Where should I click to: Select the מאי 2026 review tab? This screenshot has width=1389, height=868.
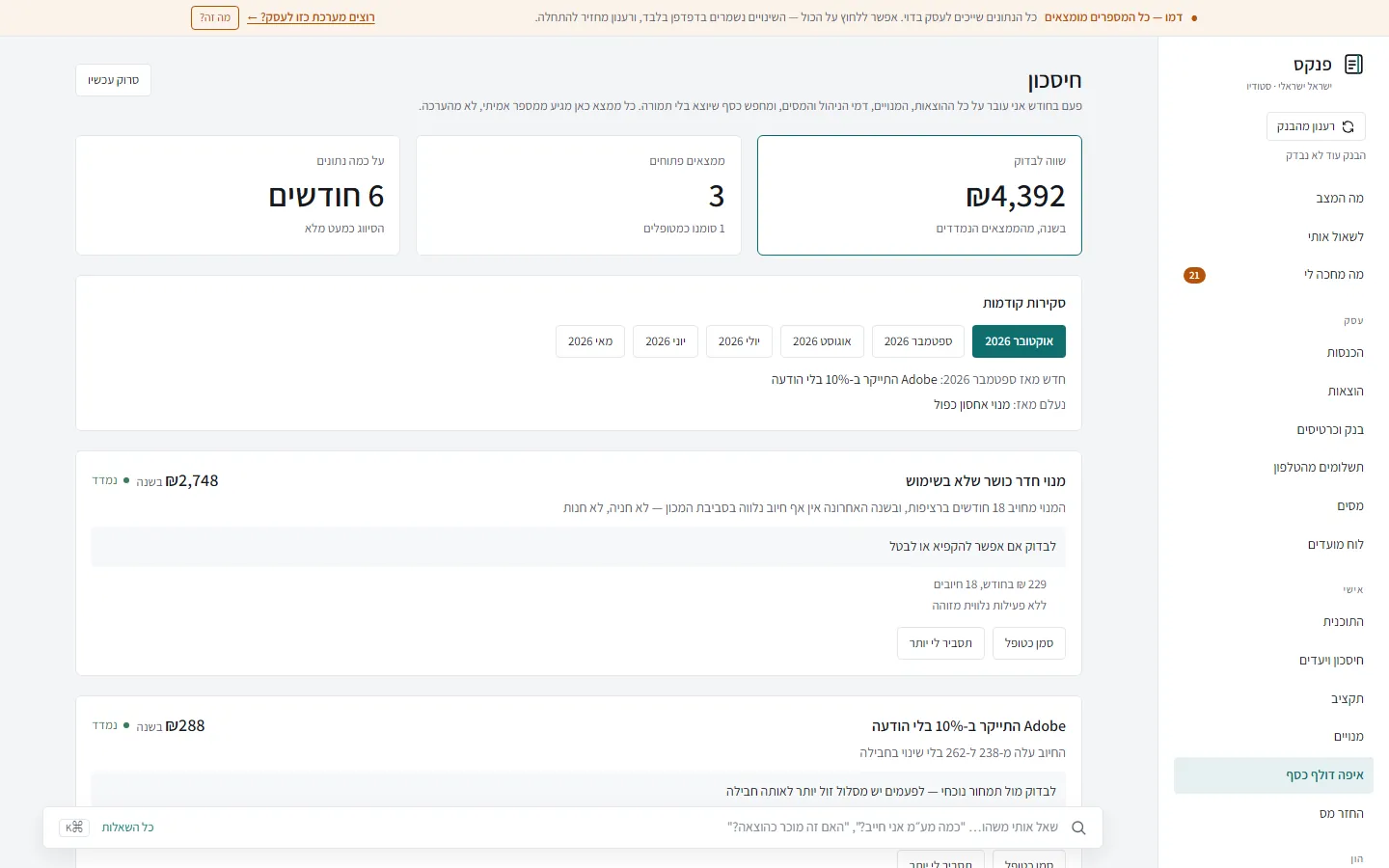coord(590,341)
